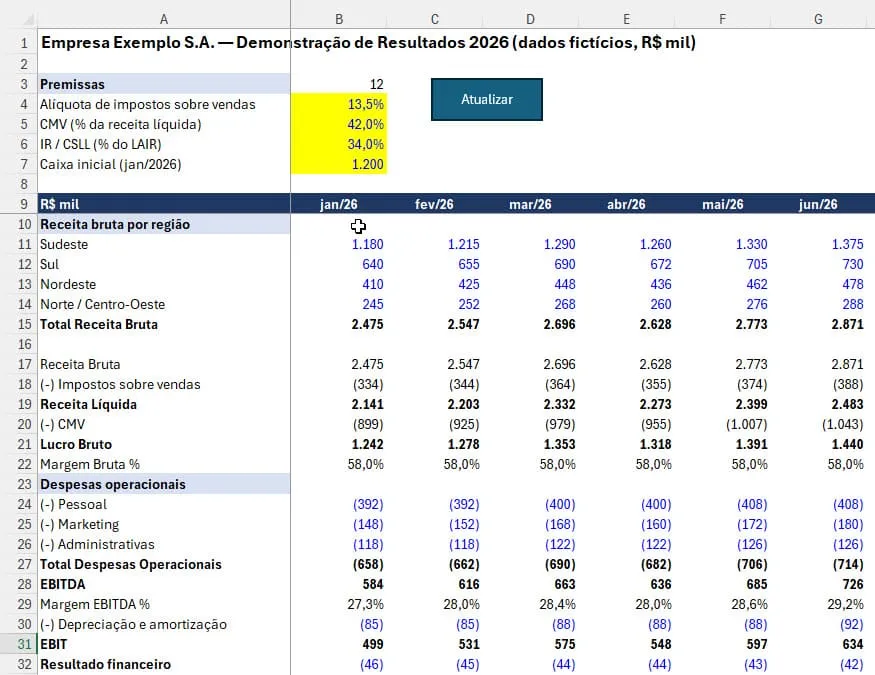The width and height of the screenshot is (875, 675).
Task: Click the jun/26 column heading cell
Action: pos(818,204)
